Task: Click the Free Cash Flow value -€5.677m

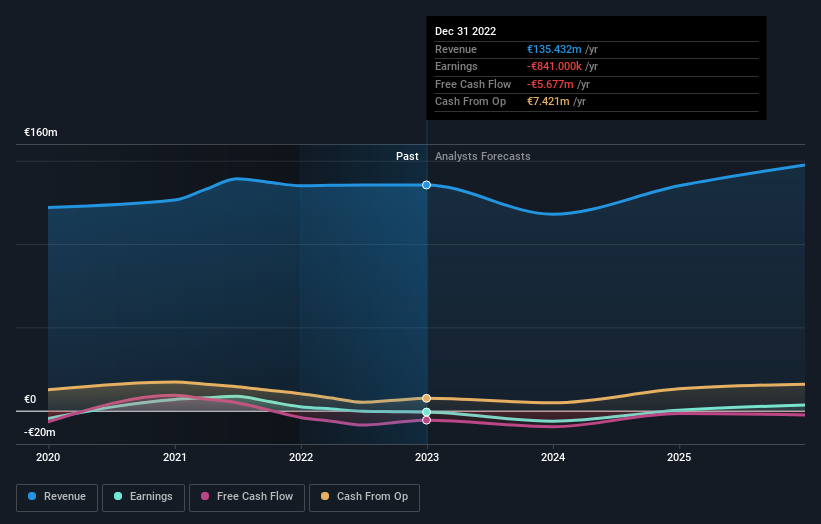Action: (550, 84)
